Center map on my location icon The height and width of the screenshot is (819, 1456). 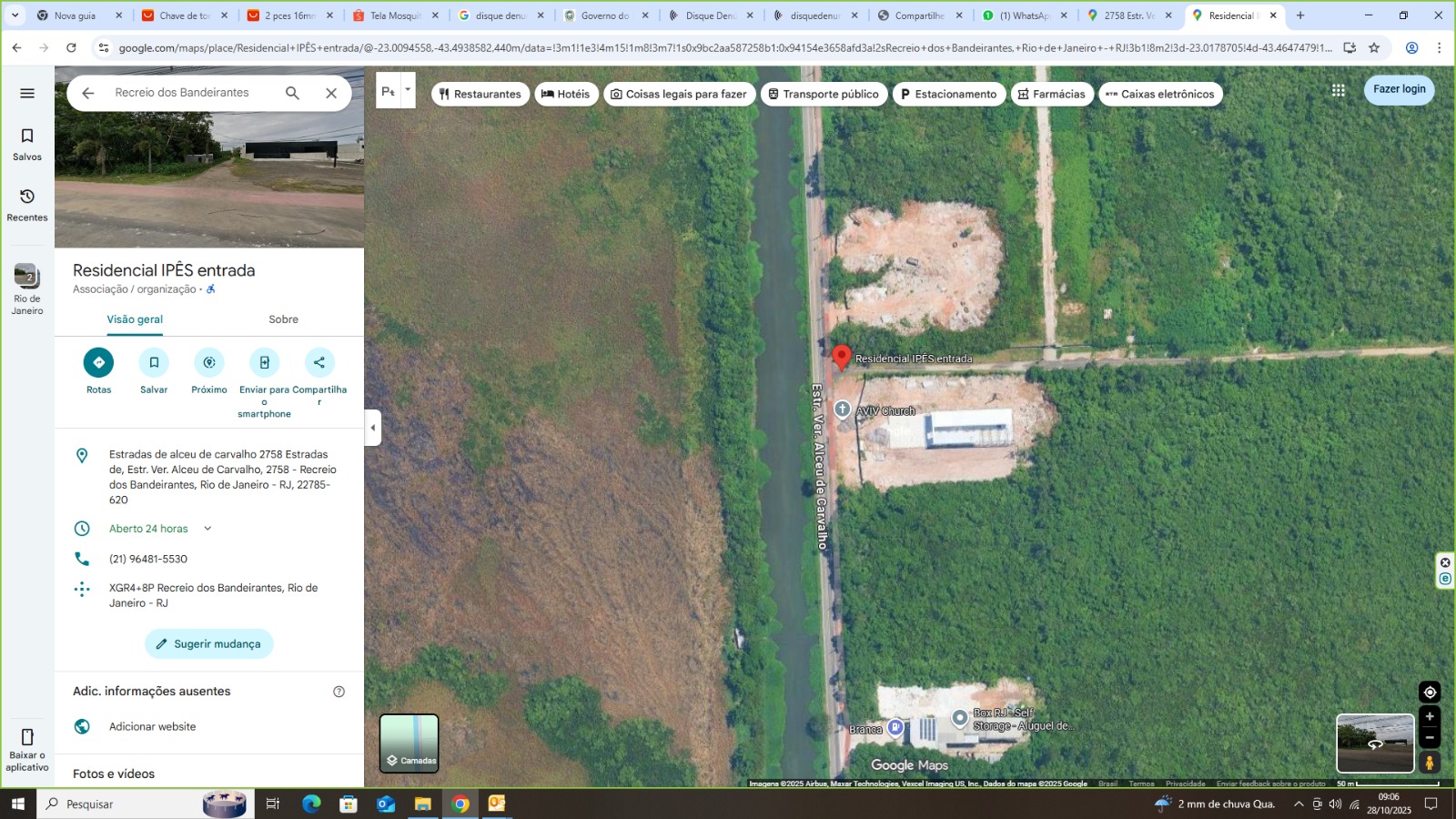pos(1430,693)
